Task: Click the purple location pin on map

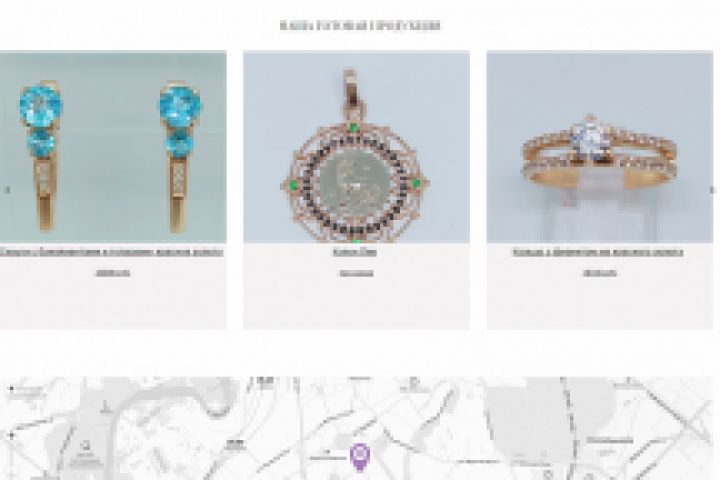Action: pos(360,457)
